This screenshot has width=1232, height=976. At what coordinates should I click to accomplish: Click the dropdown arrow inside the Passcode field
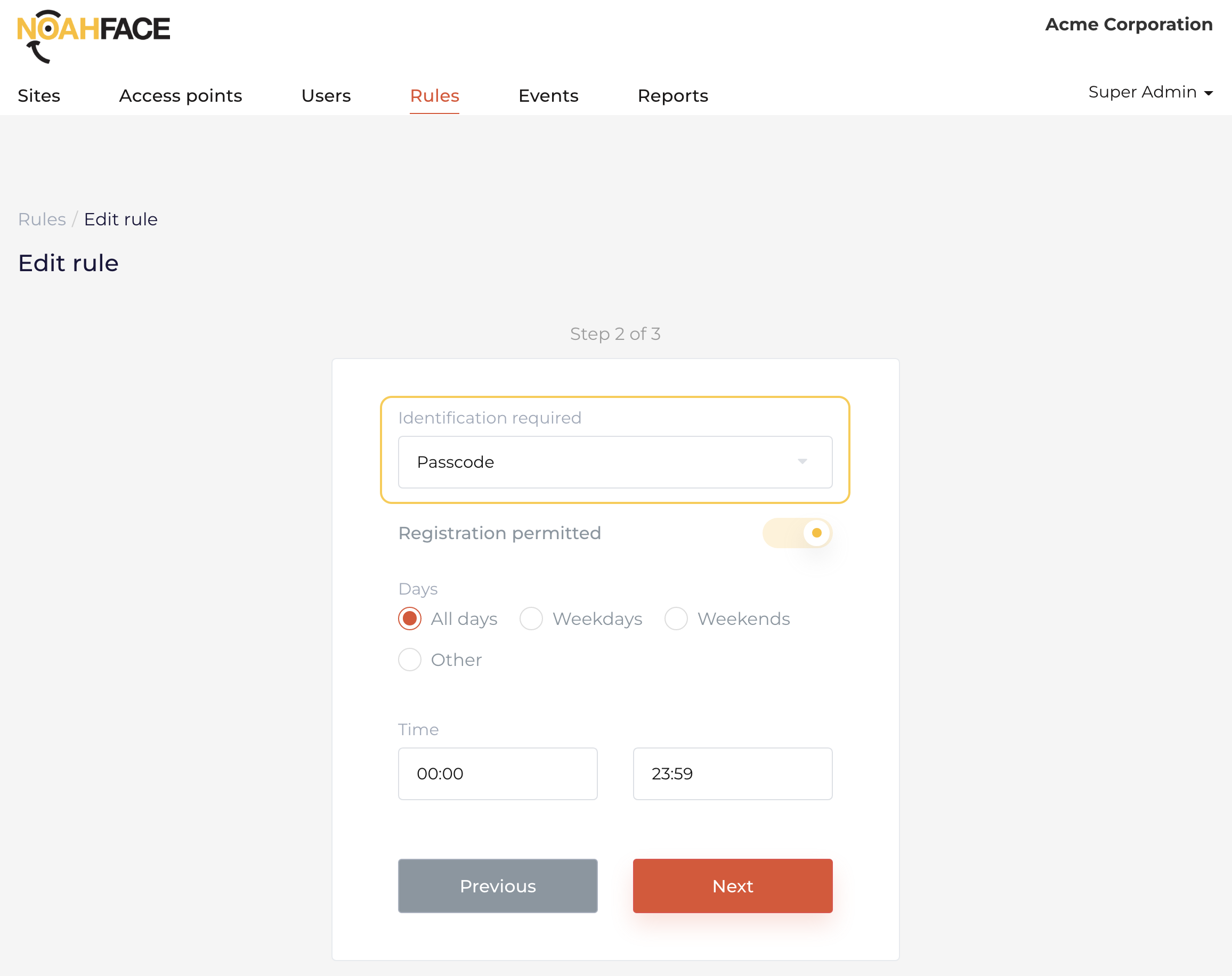[x=803, y=462]
